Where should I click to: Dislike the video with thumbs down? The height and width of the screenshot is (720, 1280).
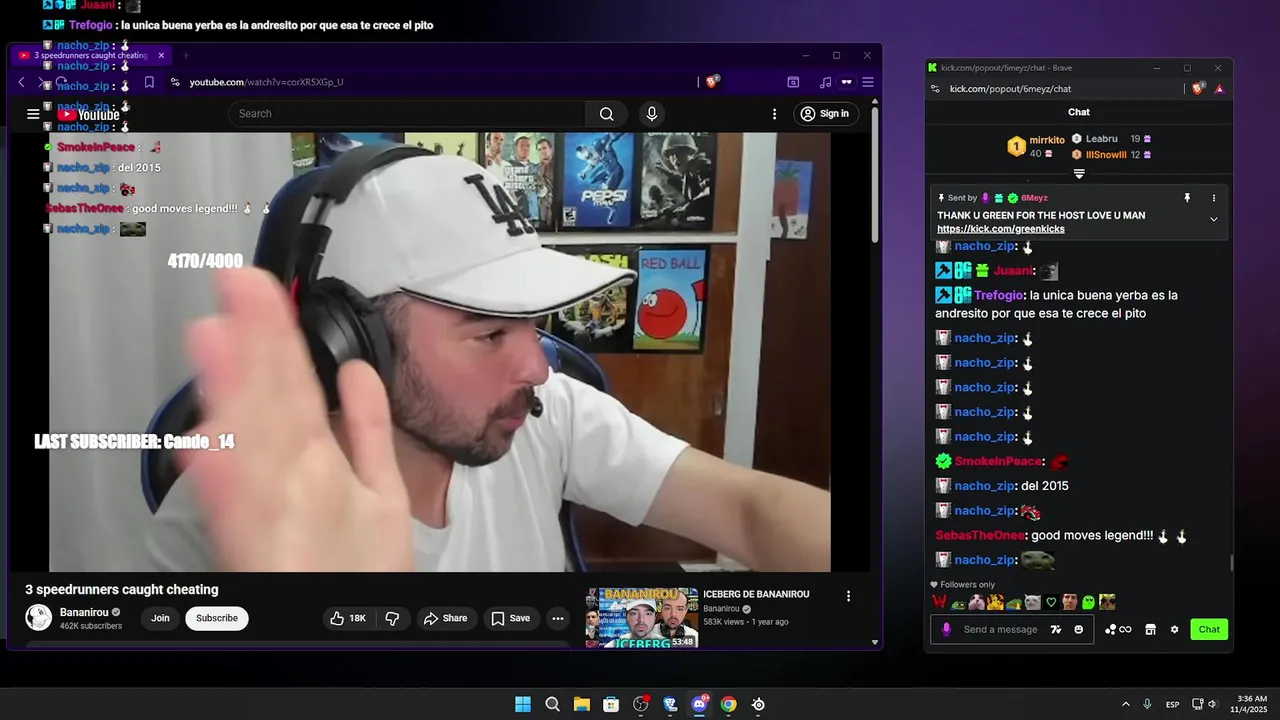(x=392, y=618)
